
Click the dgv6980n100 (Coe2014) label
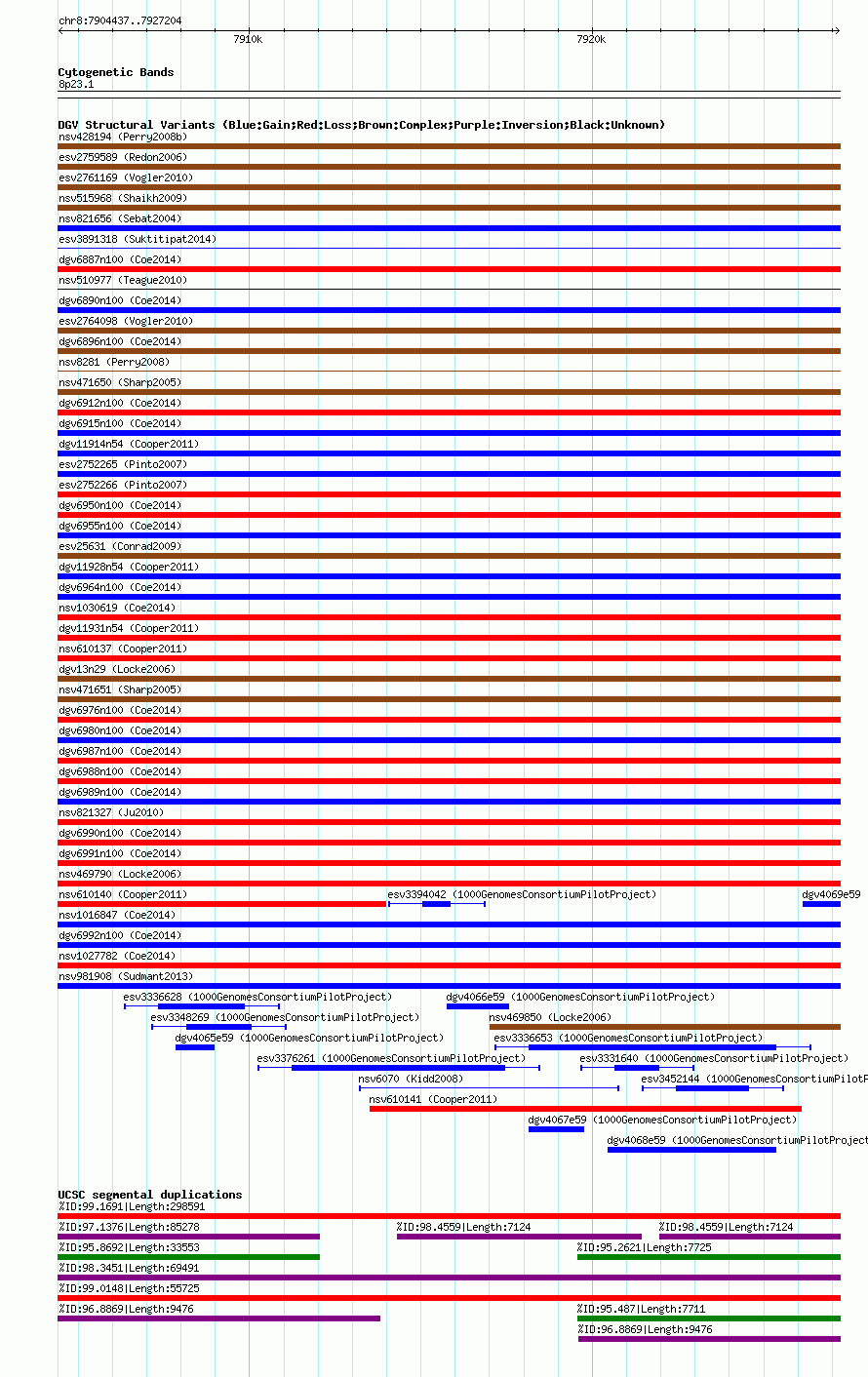[120, 730]
